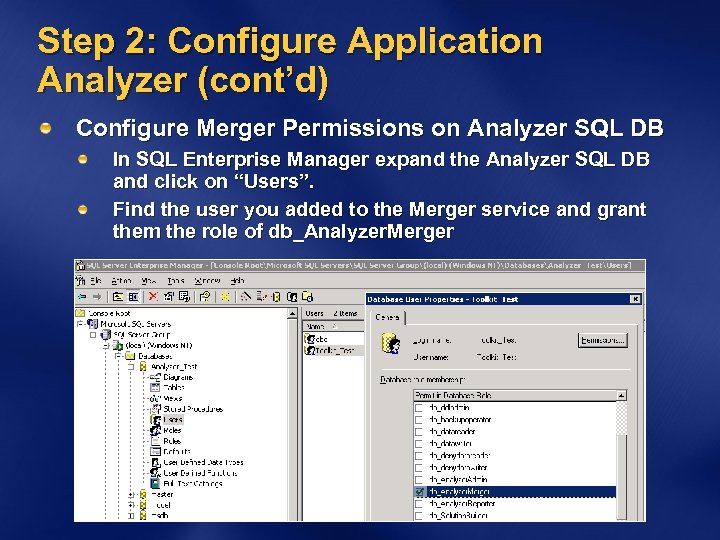Viewport: 720px width, 540px height.
Task: Click the Register Server toolbar icon
Action: (x=261, y=297)
